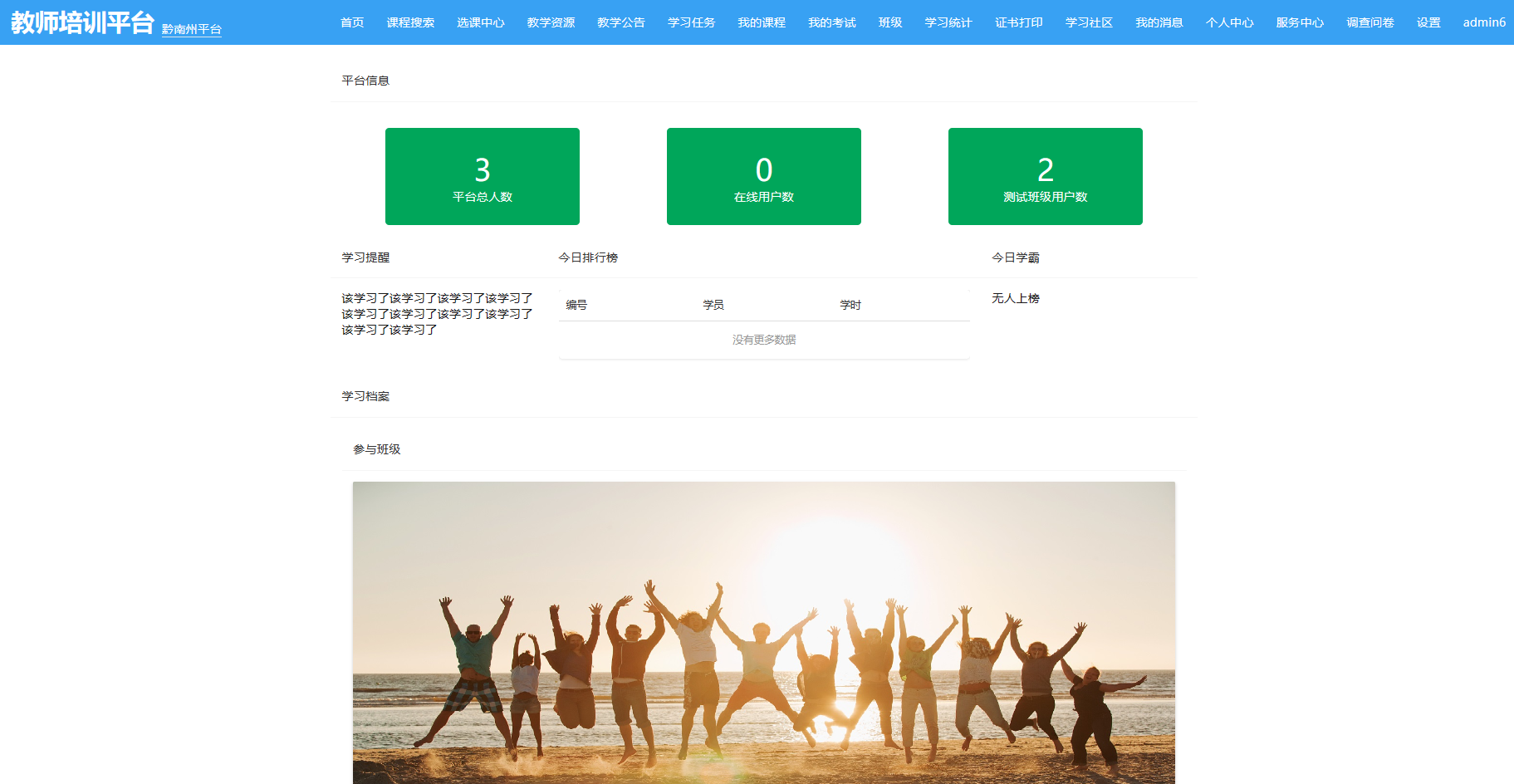1514x784 pixels.
Task: Open 个人中心 from the top bar
Action: [x=1230, y=22]
